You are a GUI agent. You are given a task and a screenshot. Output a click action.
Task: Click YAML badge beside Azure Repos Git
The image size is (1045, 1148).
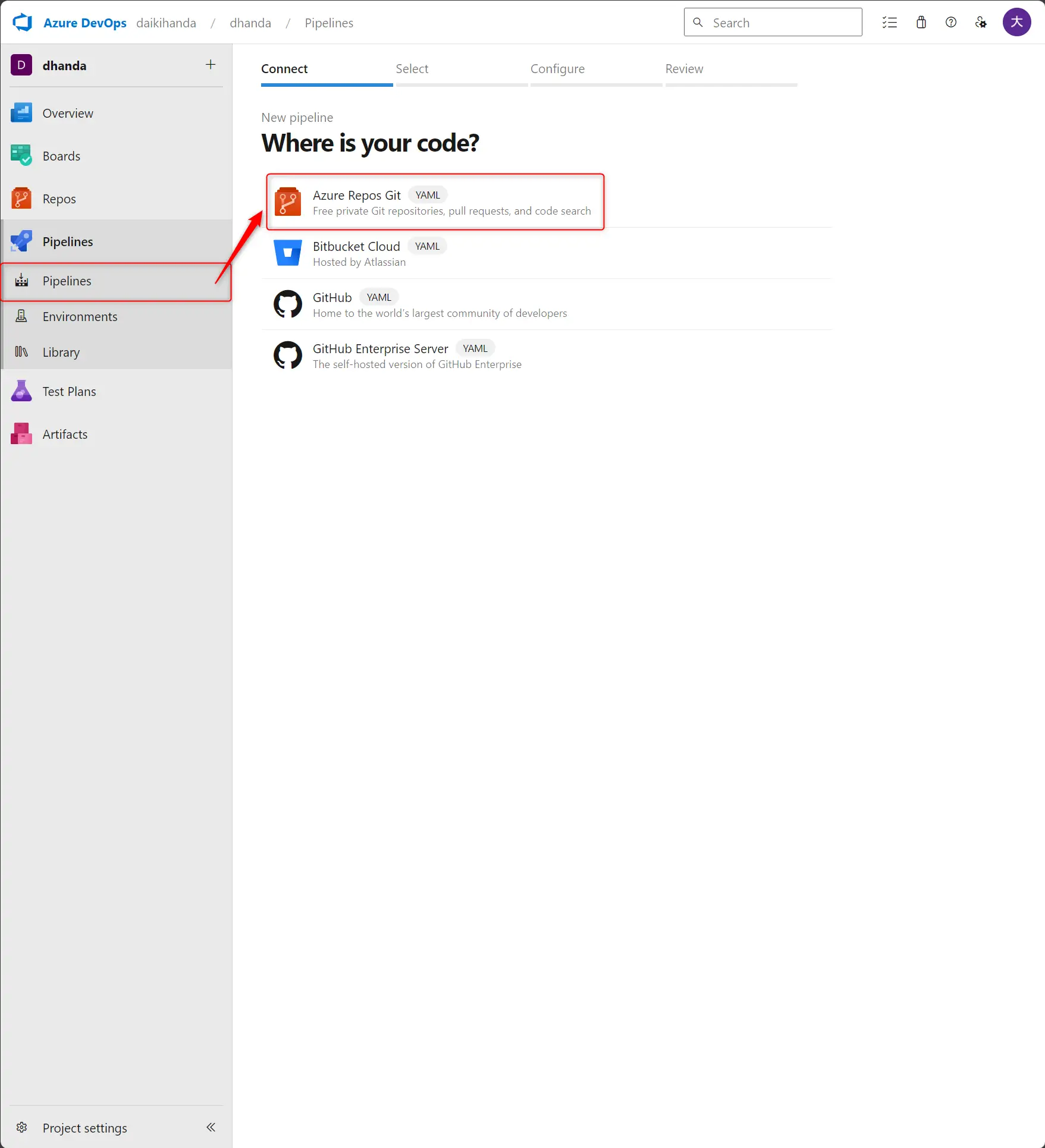(428, 195)
